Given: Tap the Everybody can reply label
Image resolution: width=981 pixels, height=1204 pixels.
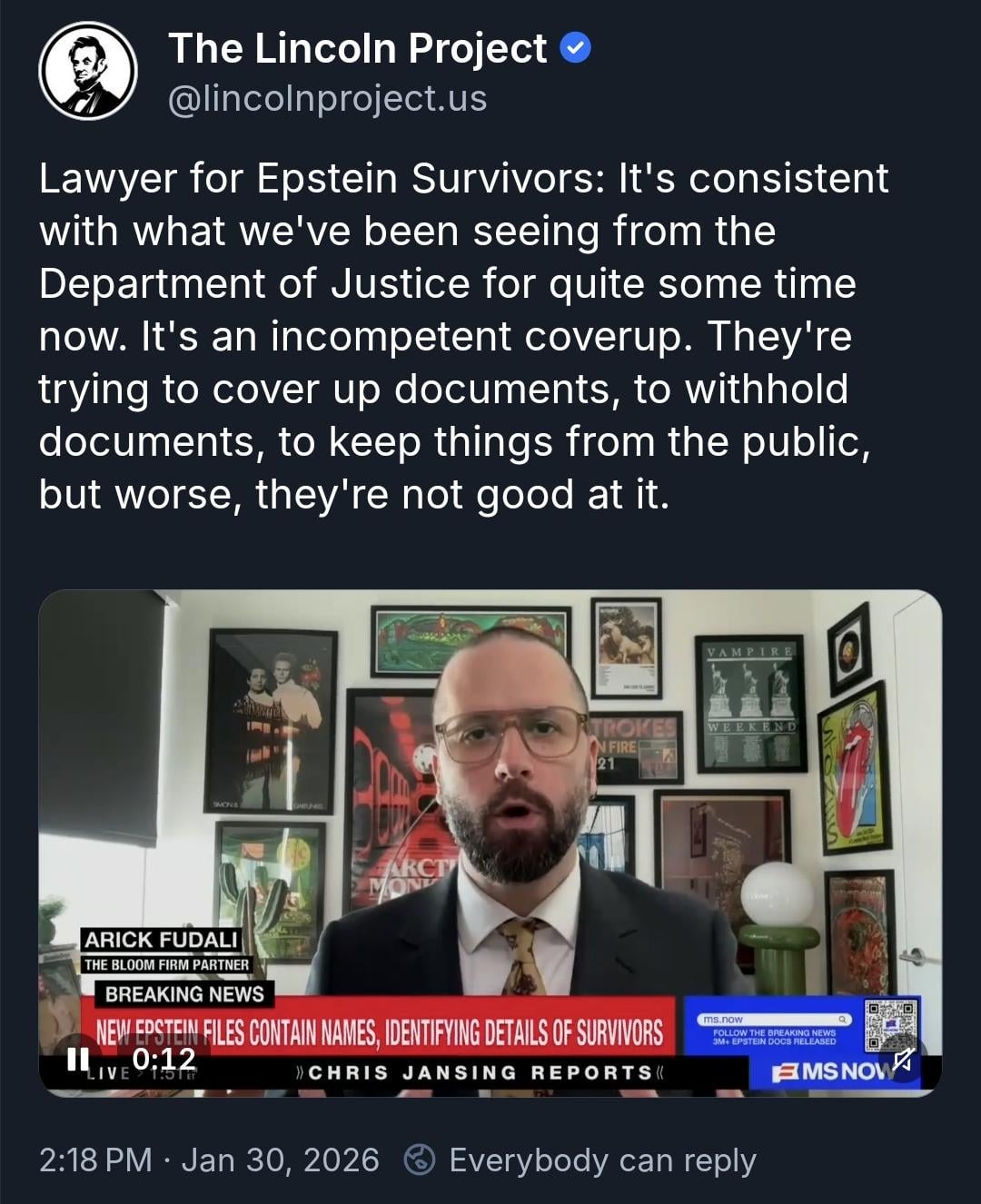Looking at the screenshot, I should (602, 1160).
